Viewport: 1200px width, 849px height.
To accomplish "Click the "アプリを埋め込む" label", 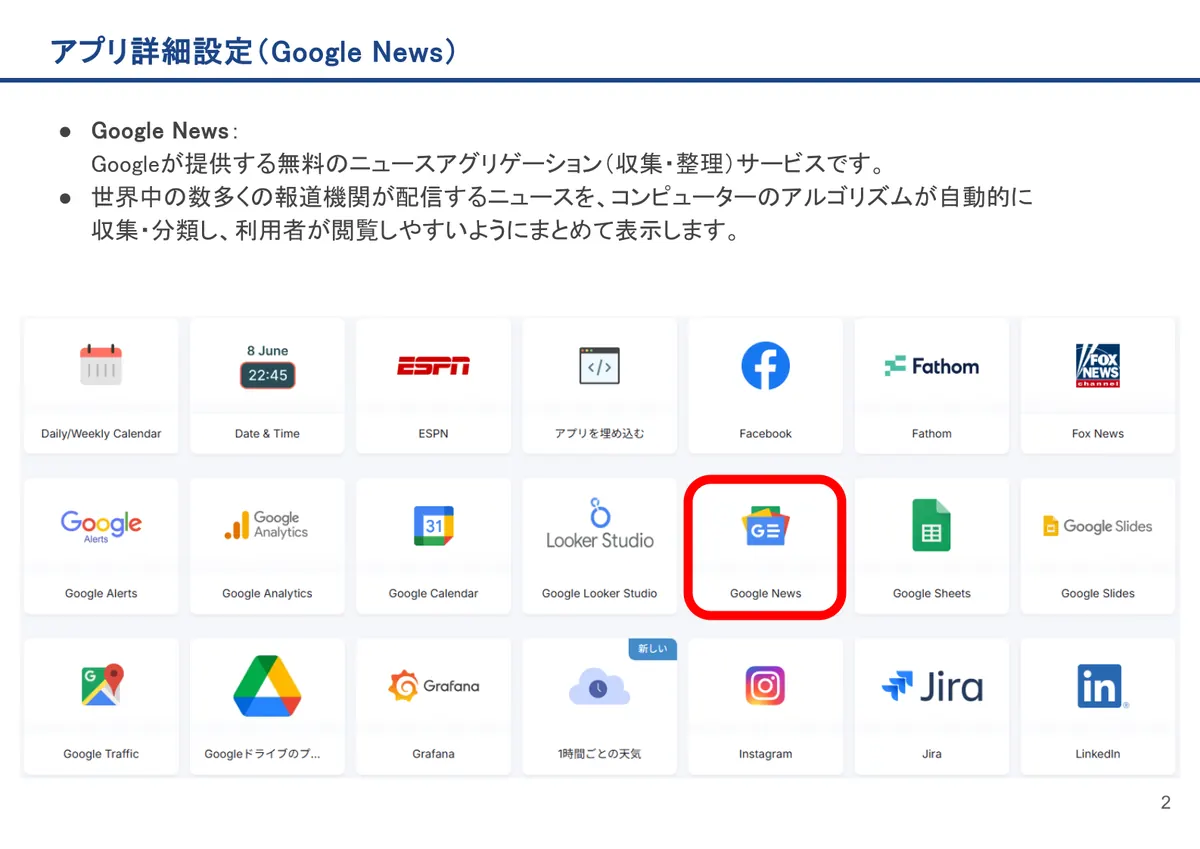I will pos(599,434).
